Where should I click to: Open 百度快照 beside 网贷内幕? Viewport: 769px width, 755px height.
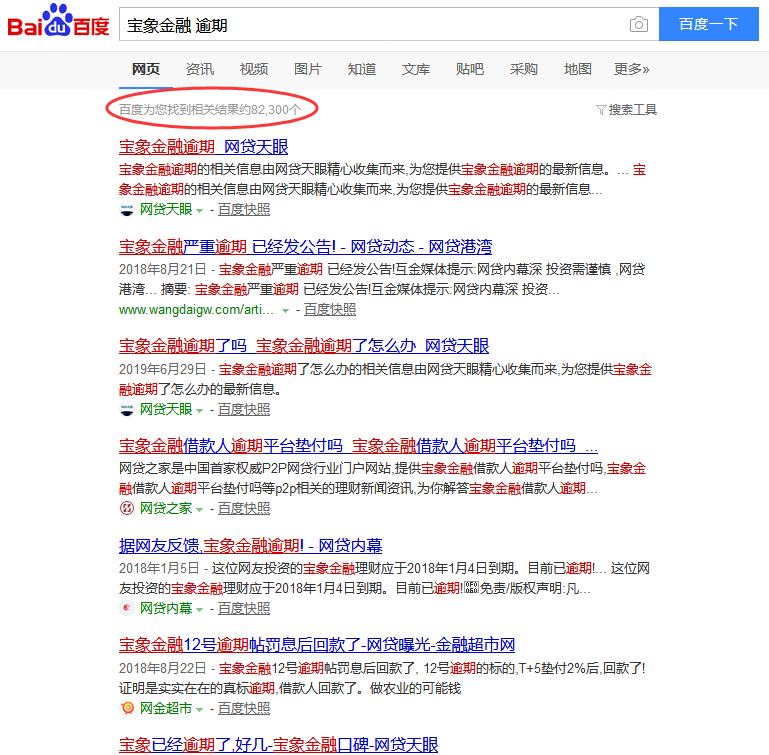244,609
